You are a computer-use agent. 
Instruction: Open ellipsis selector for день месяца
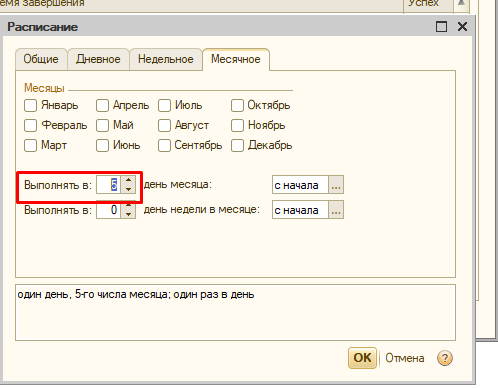tap(336, 185)
